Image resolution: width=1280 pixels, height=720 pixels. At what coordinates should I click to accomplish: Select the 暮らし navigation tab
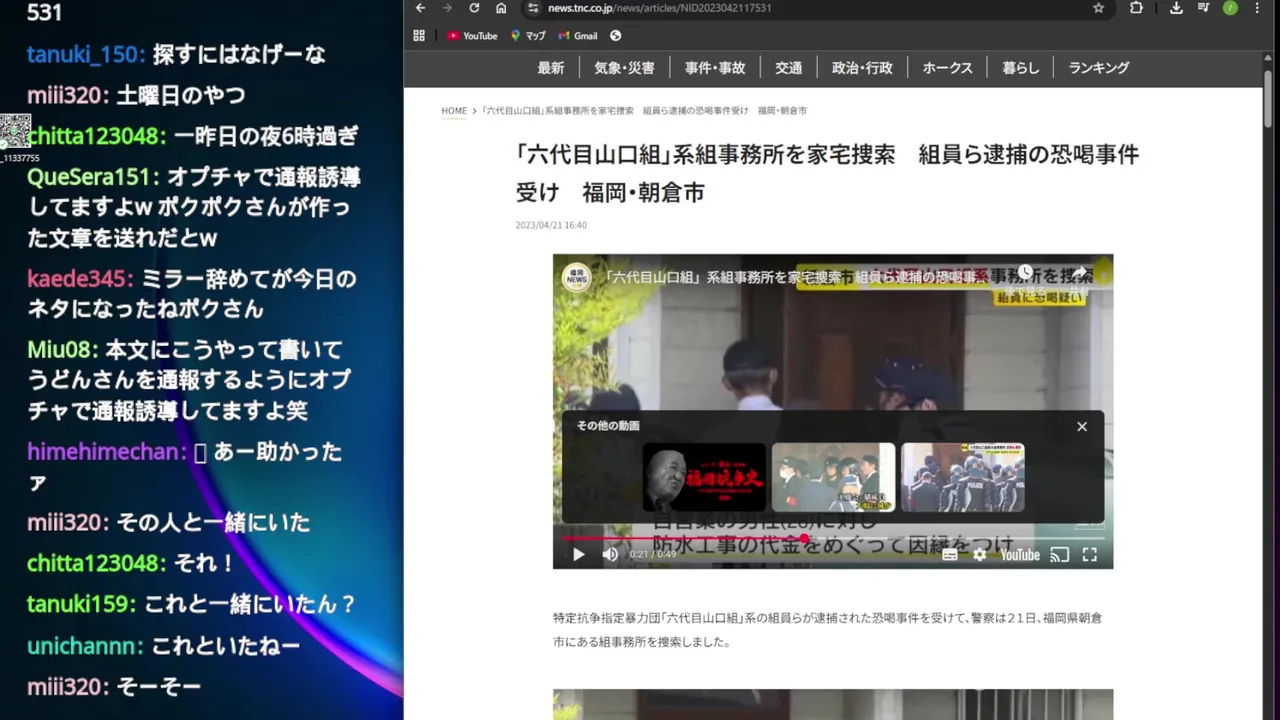pos(1021,68)
